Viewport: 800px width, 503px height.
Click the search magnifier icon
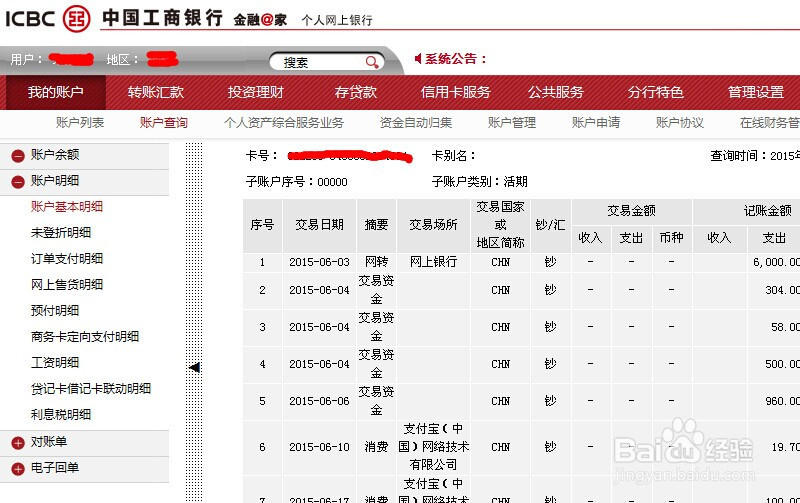(372, 62)
